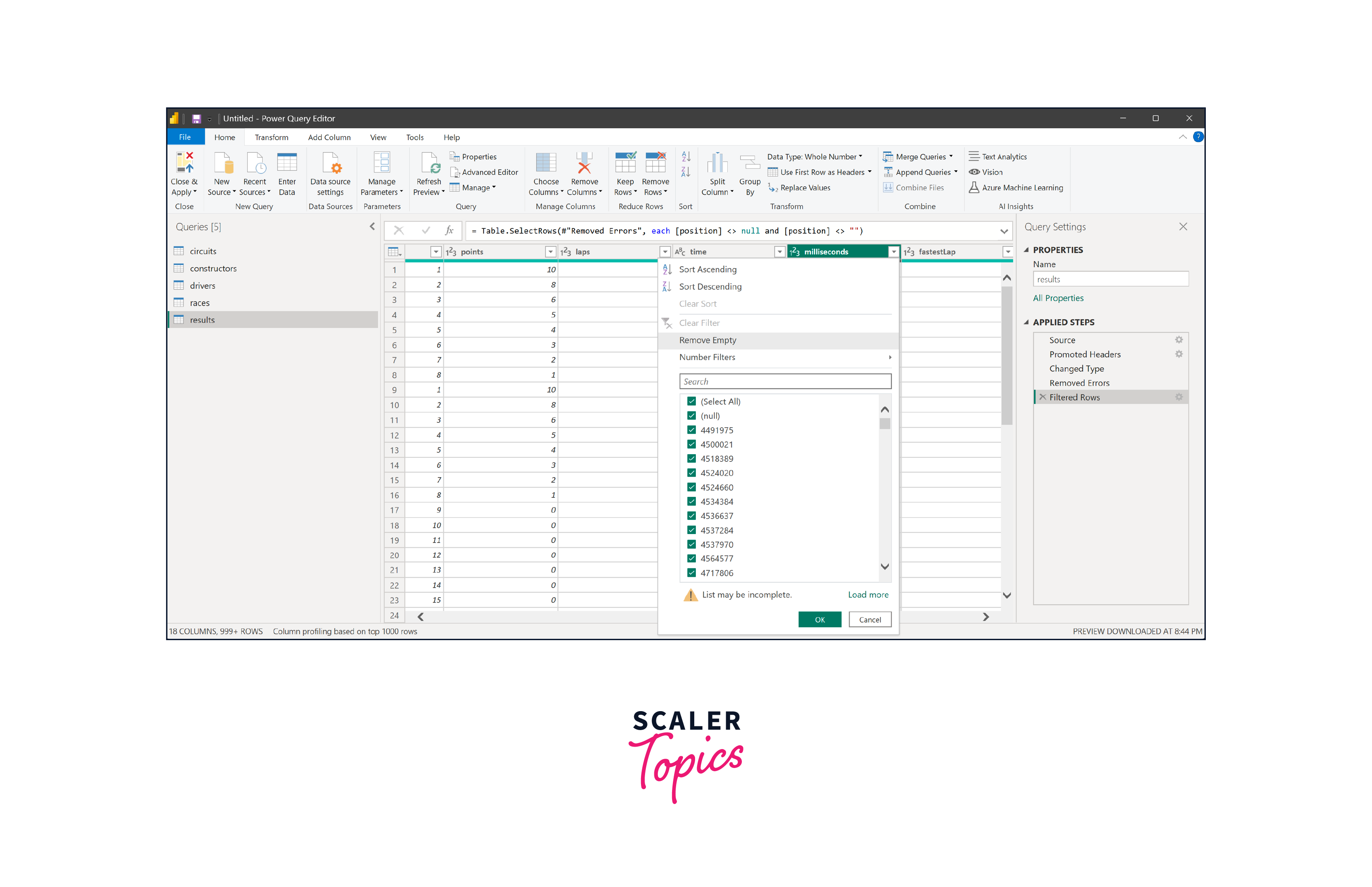Expand the formula bar with its chevron

[x=1003, y=231]
